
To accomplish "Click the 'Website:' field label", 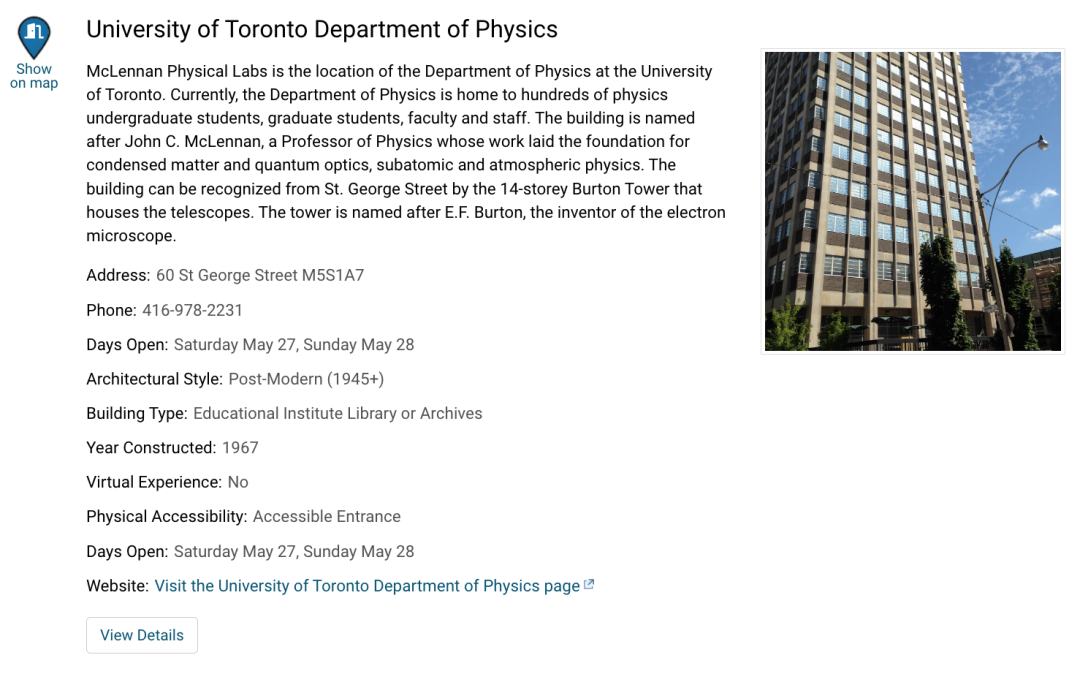I will [x=117, y=586].
